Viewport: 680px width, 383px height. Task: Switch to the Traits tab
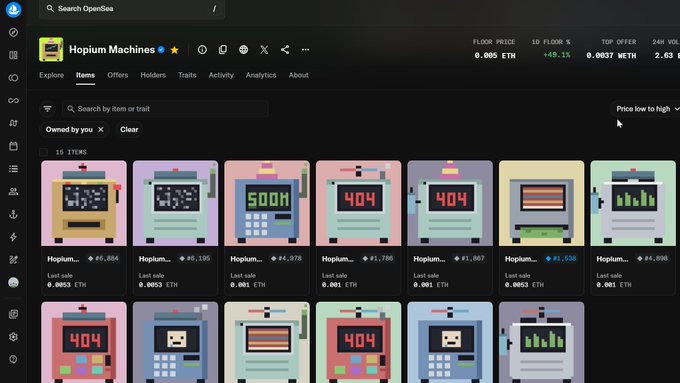pos(187,75)
